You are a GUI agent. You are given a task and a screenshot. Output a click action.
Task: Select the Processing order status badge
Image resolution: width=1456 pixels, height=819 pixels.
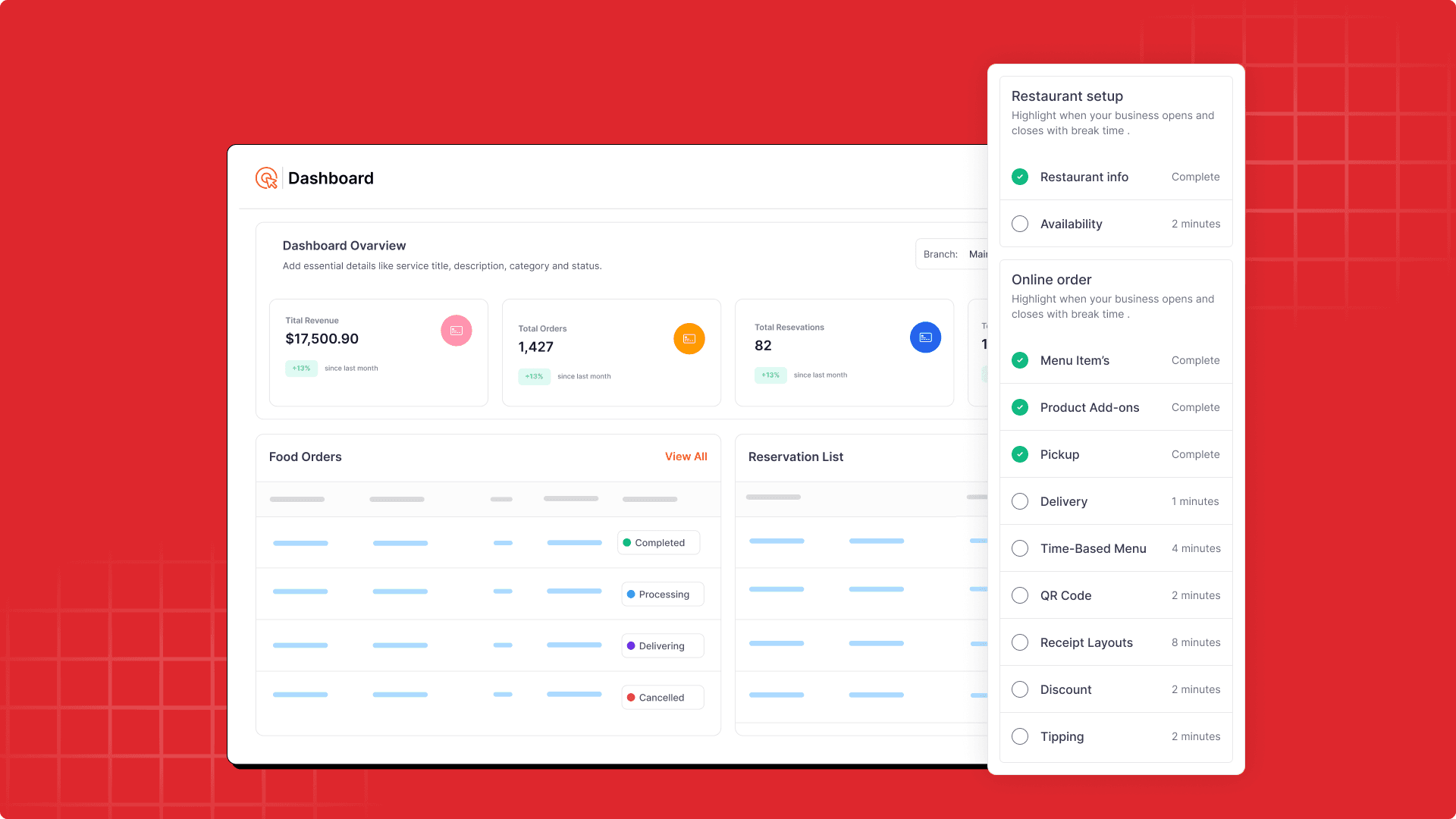(663, 595)
